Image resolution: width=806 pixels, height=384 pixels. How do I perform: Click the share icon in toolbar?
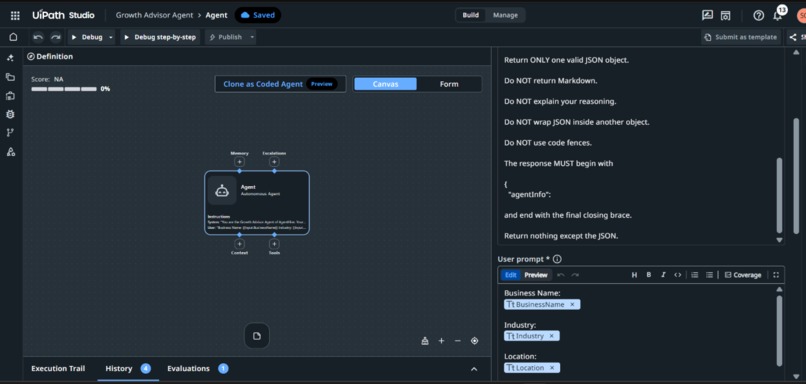(x=793, y=37)
